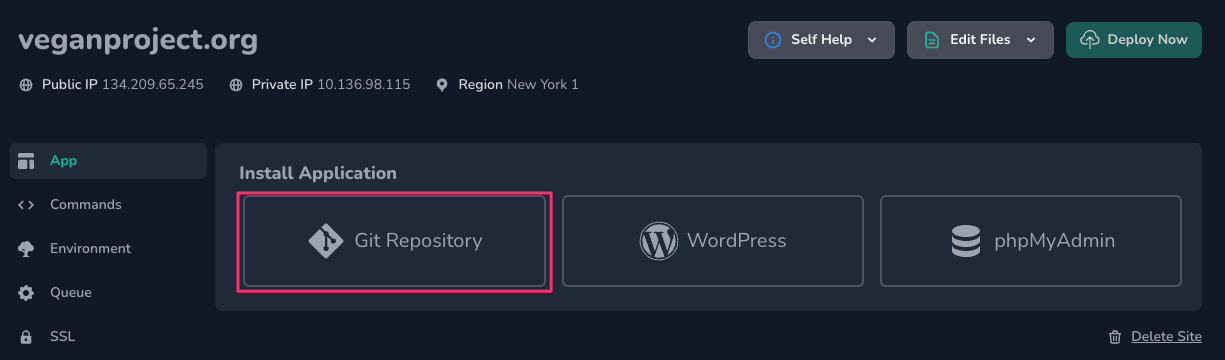Open the Git Repository installer card
The image size is (1225, 360).
point(395,241)
